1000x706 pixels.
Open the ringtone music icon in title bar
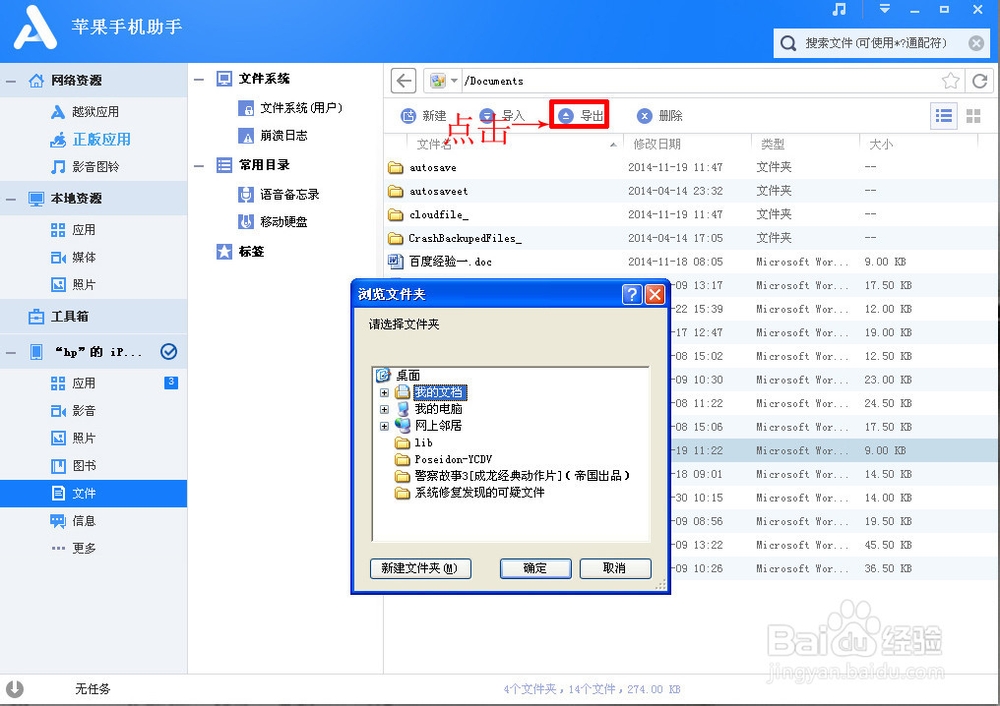839,9
